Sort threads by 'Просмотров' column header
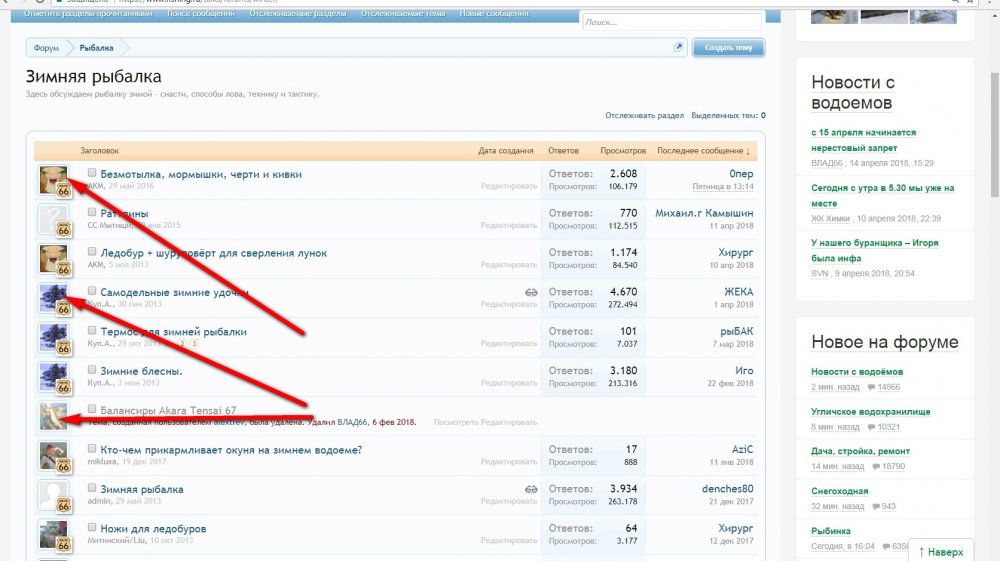This screenshot has height=561, width=1000. pyautogui.click(x=623, y=151)
